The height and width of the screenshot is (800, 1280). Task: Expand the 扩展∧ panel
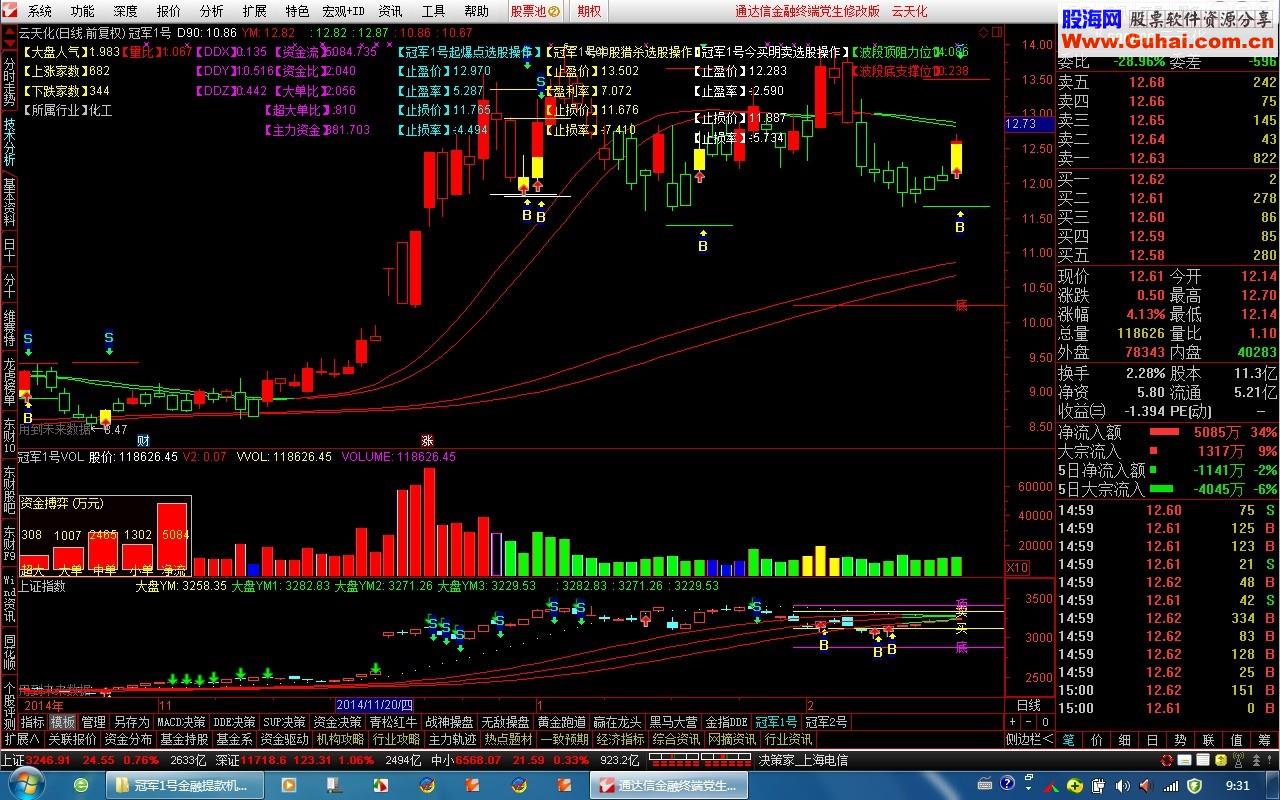(x=21, y=739)
